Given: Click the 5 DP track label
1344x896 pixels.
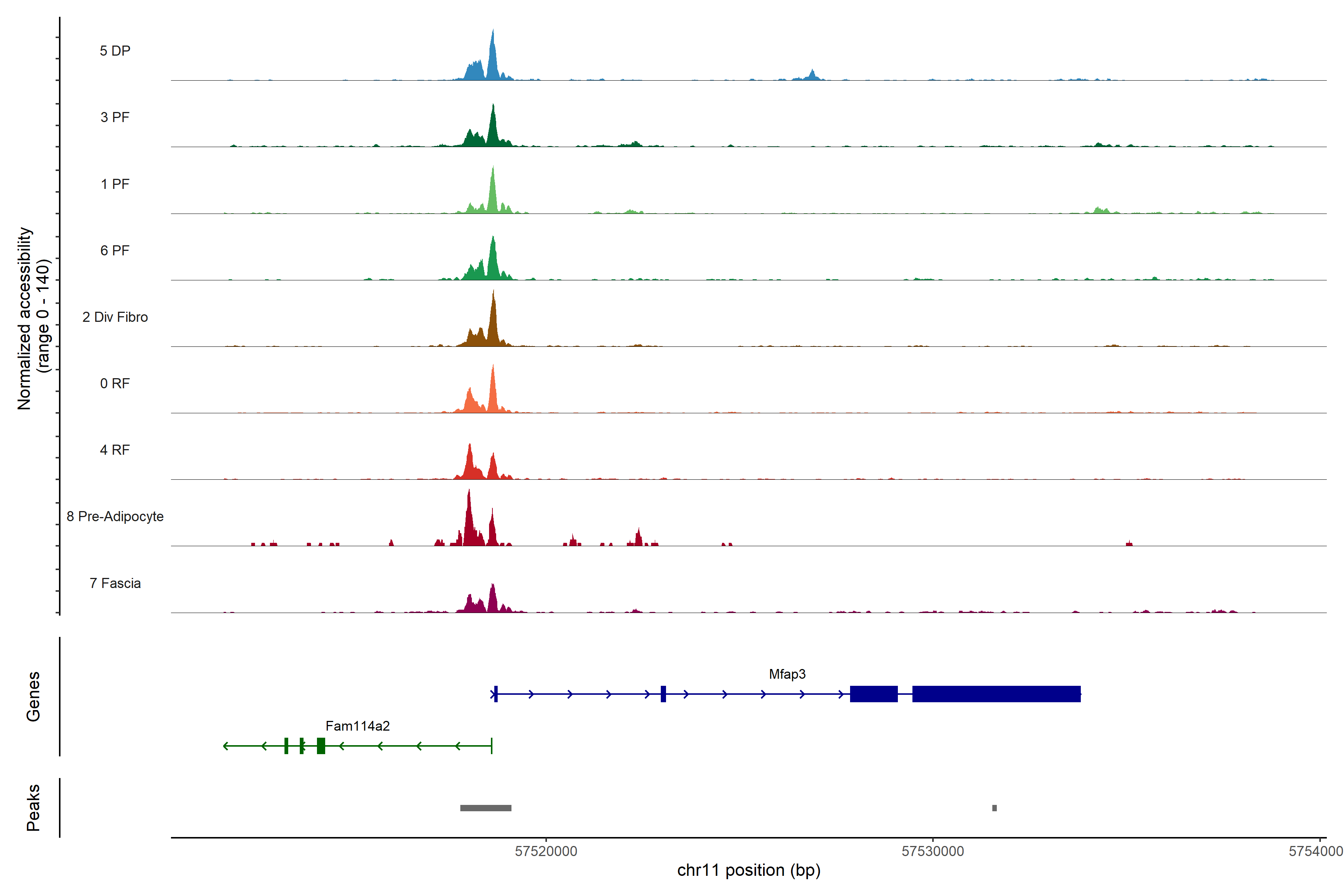Looking at the screenshot, I should point(115,51).
